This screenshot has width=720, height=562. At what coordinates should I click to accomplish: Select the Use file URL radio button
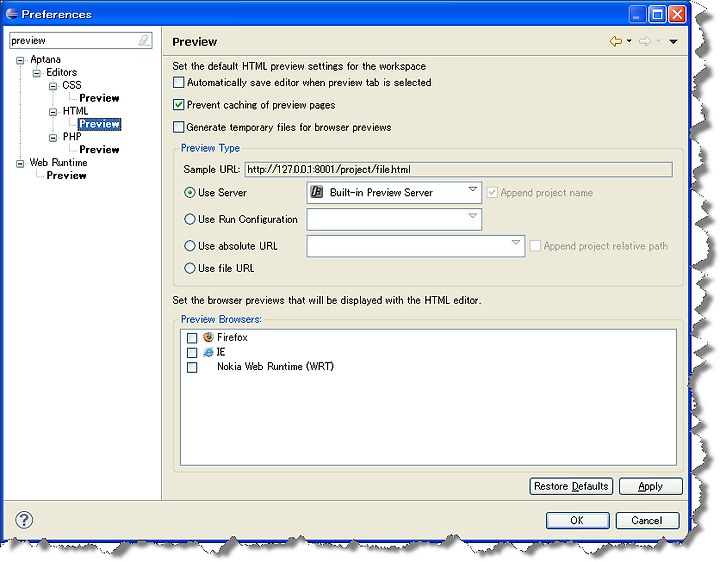pyautogui.click(x=190, y=268)
